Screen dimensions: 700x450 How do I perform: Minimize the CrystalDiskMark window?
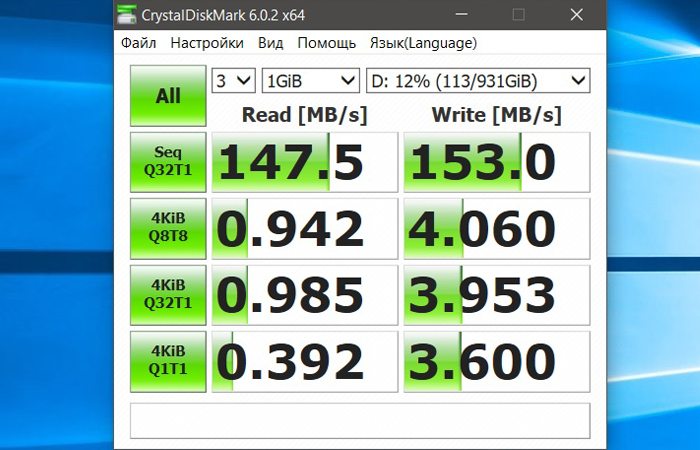461,15
